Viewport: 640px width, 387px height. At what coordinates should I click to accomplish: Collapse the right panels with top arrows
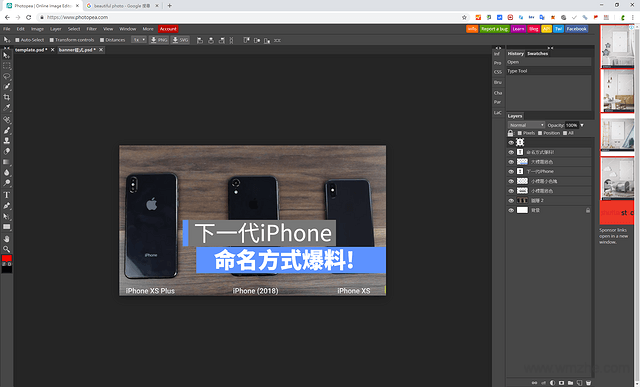pos(550,48)
